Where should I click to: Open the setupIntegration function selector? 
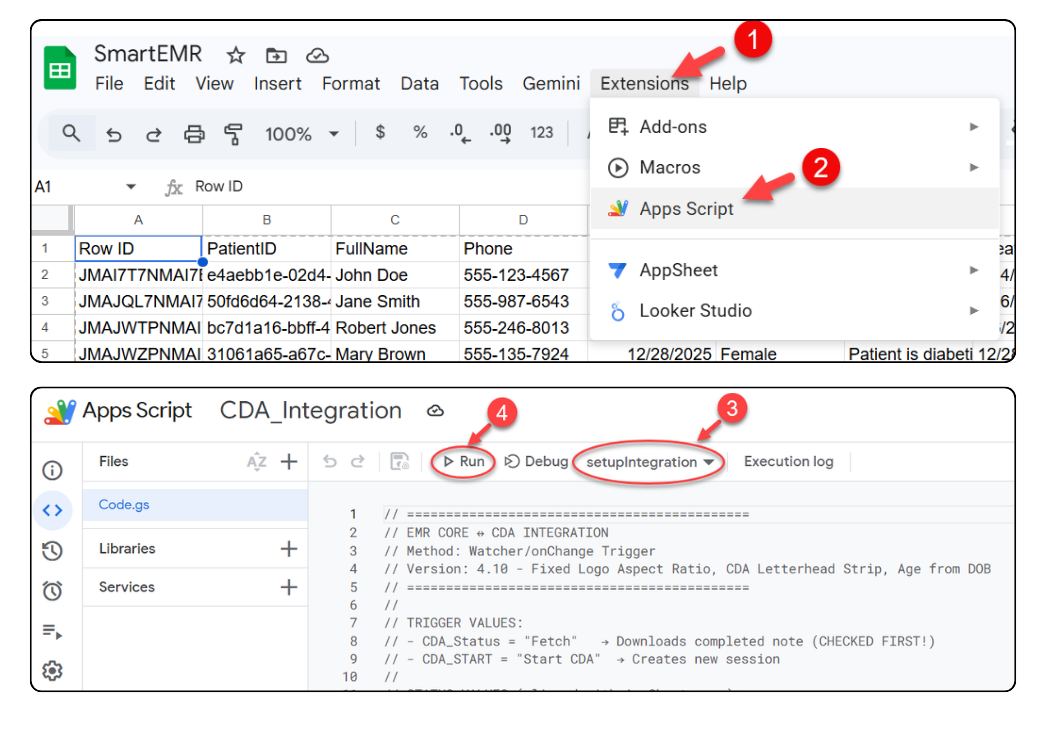tap(645, 462)
